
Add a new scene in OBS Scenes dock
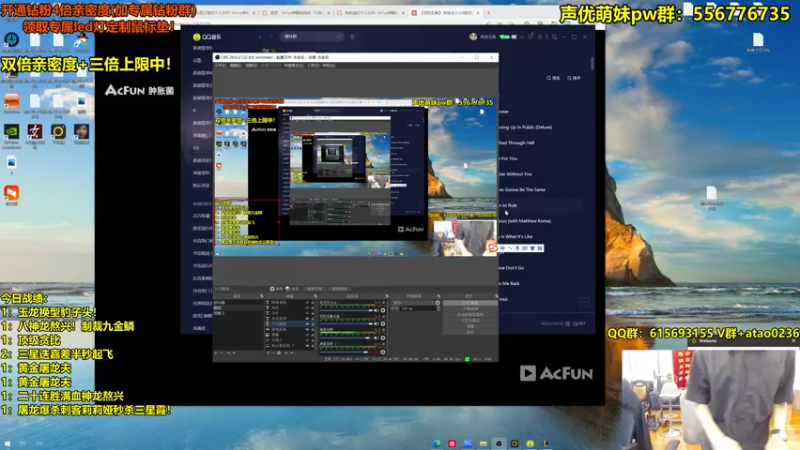(x=216, y=353)
